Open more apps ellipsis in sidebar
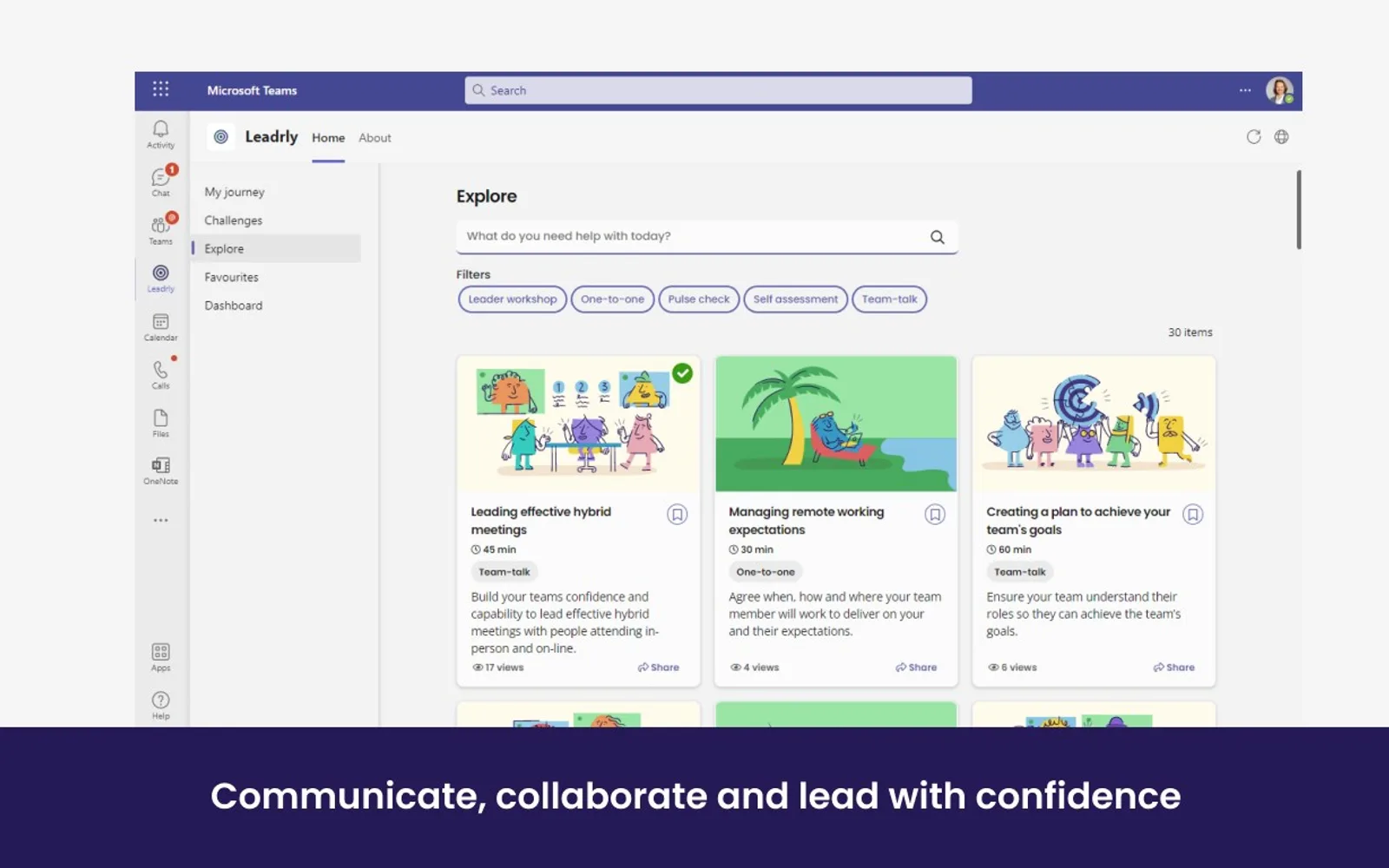The height and width of the screenshot is (868, 1389). [x=161, y=521]
